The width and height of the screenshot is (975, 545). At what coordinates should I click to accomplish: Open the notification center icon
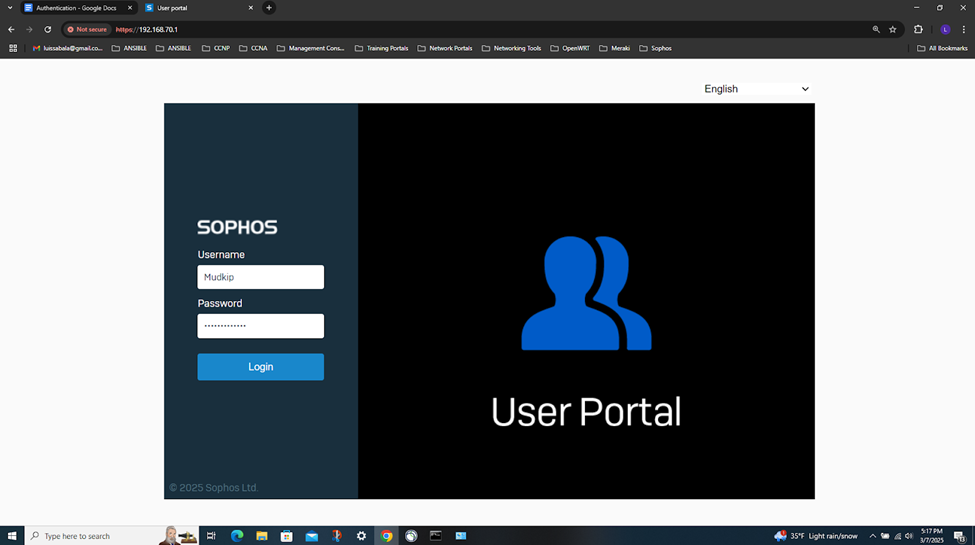tap(959, 536)
